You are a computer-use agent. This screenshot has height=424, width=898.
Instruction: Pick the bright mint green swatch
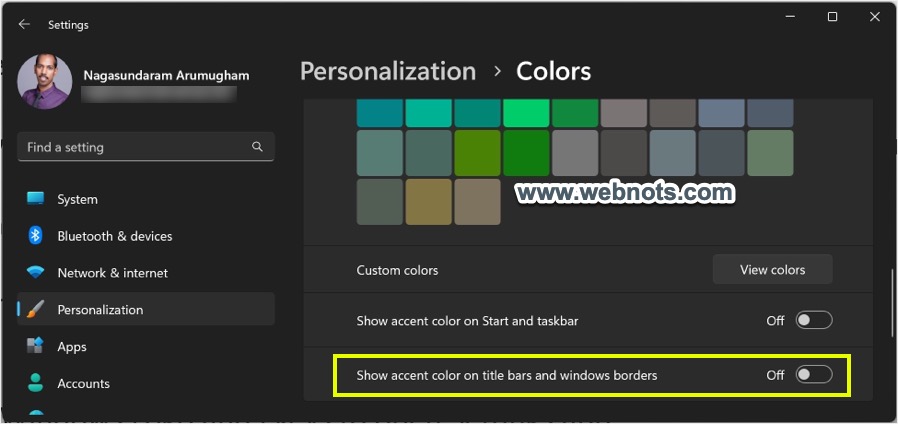click(526, 113)
